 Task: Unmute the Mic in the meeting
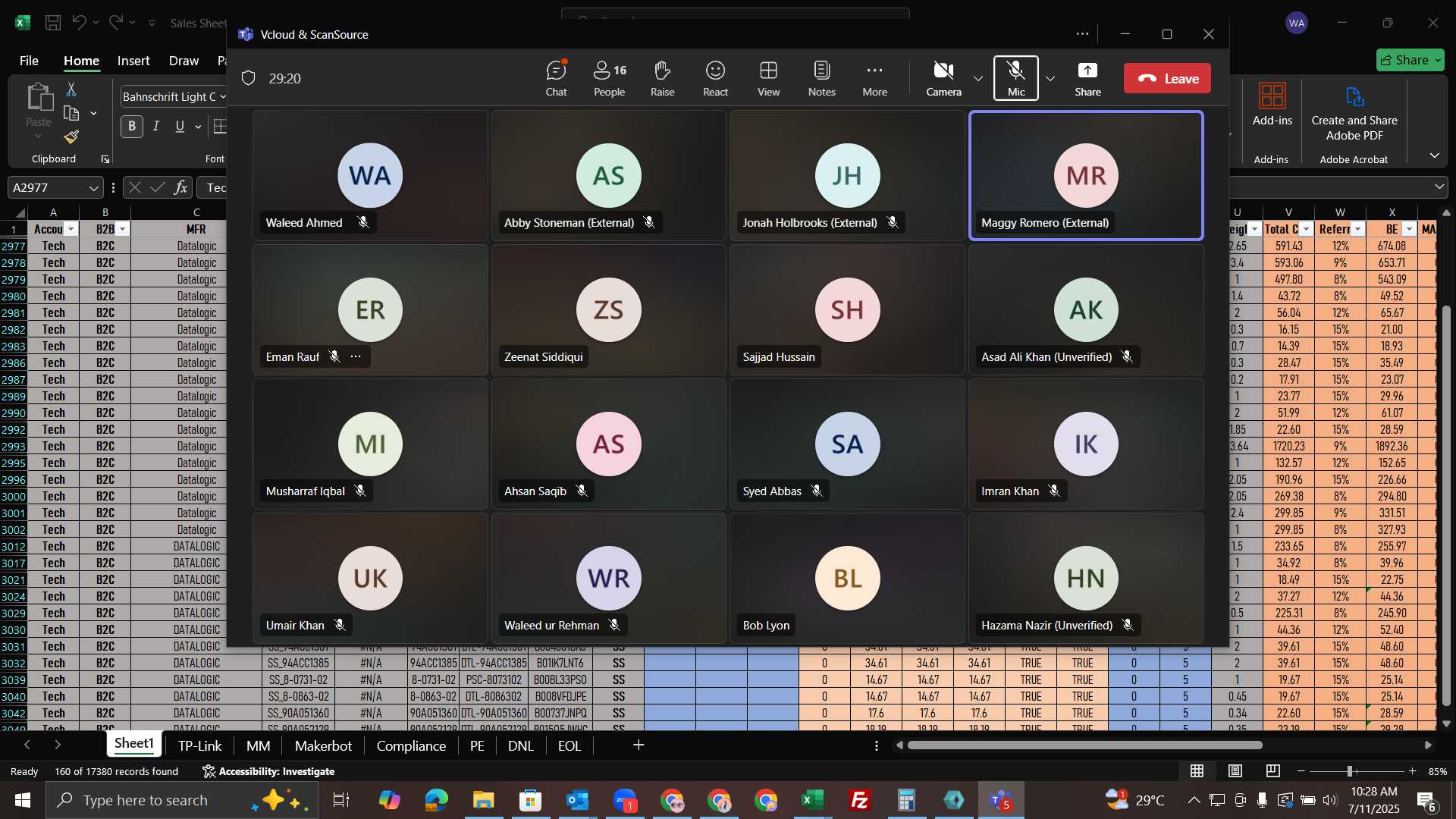(1016, 78)
